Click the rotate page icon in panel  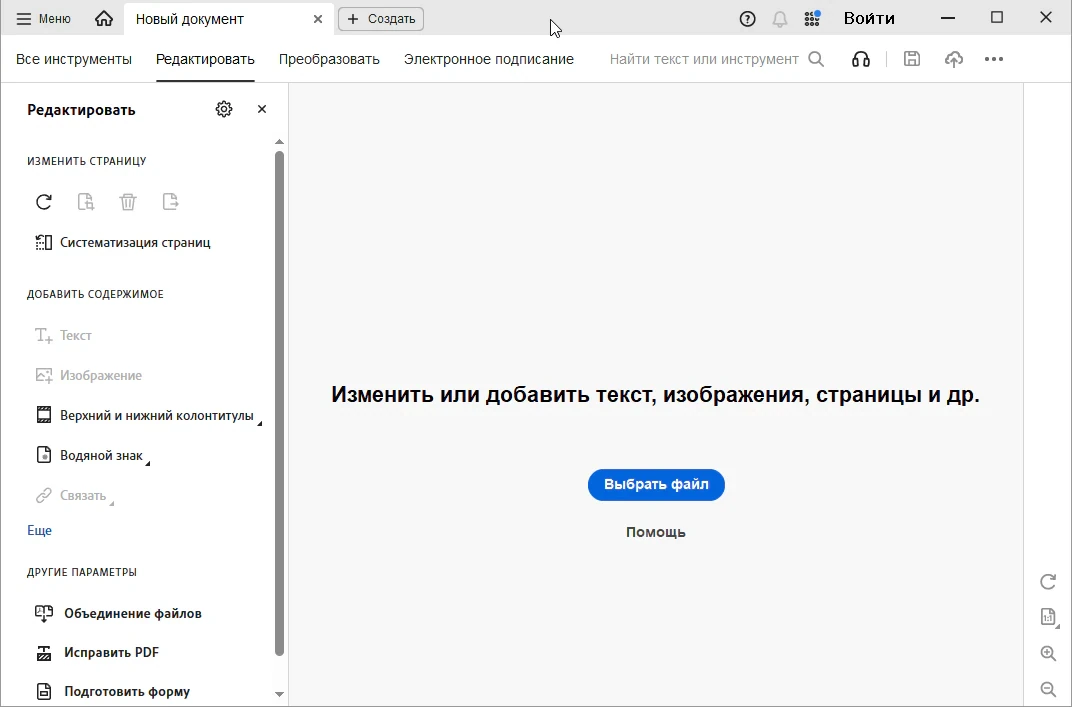(x=44, y=202)
